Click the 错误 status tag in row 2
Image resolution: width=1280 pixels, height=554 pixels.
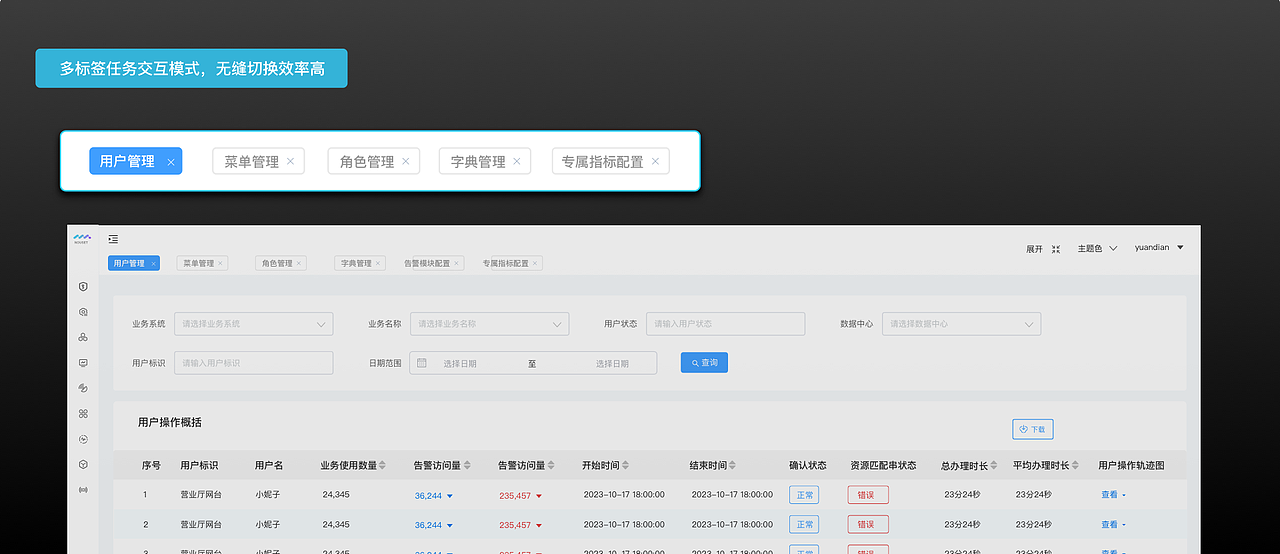coord(867,525)
